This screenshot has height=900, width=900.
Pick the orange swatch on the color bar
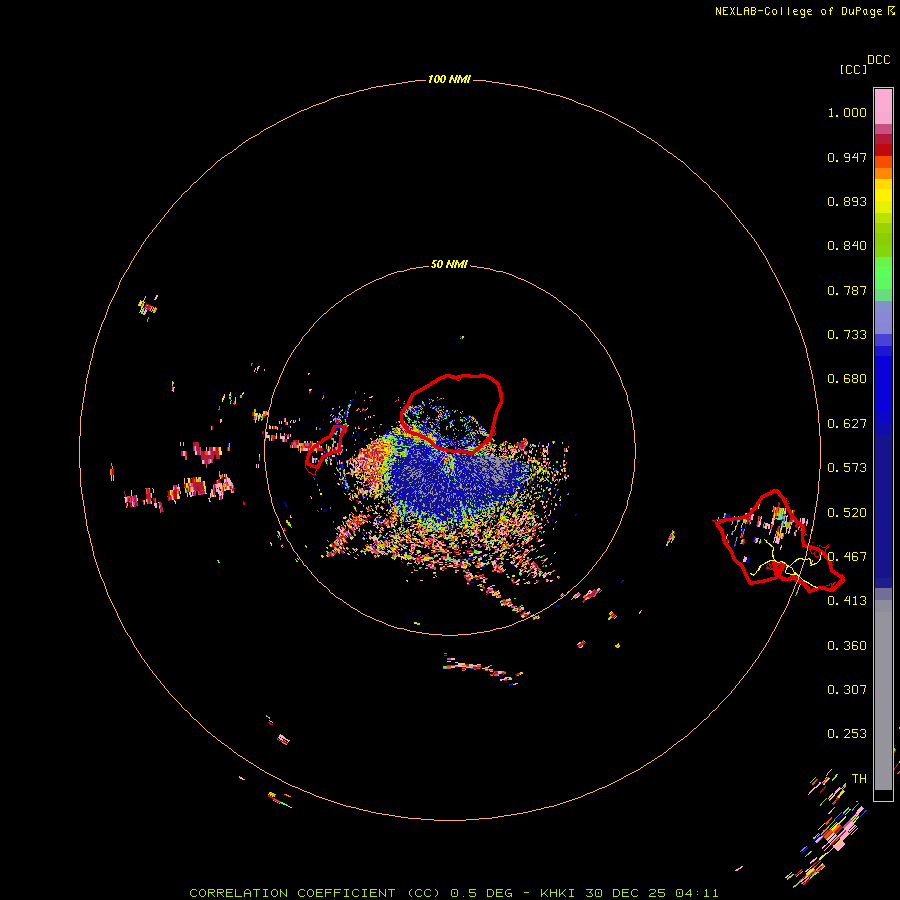pyautogui.click(x=883, y=173)
